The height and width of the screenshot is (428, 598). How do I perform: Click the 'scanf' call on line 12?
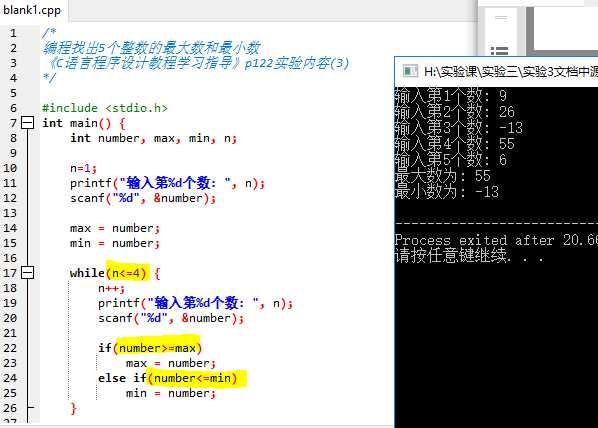click(143, 198)
